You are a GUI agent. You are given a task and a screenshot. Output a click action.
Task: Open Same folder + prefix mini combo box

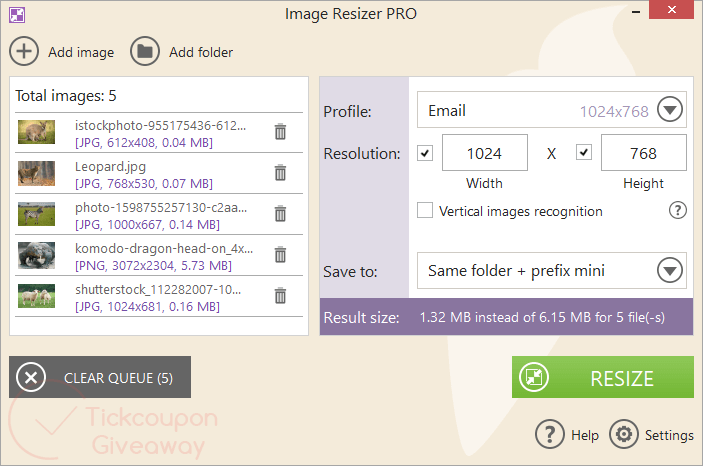pyautogui.click(x=551, y=270)
